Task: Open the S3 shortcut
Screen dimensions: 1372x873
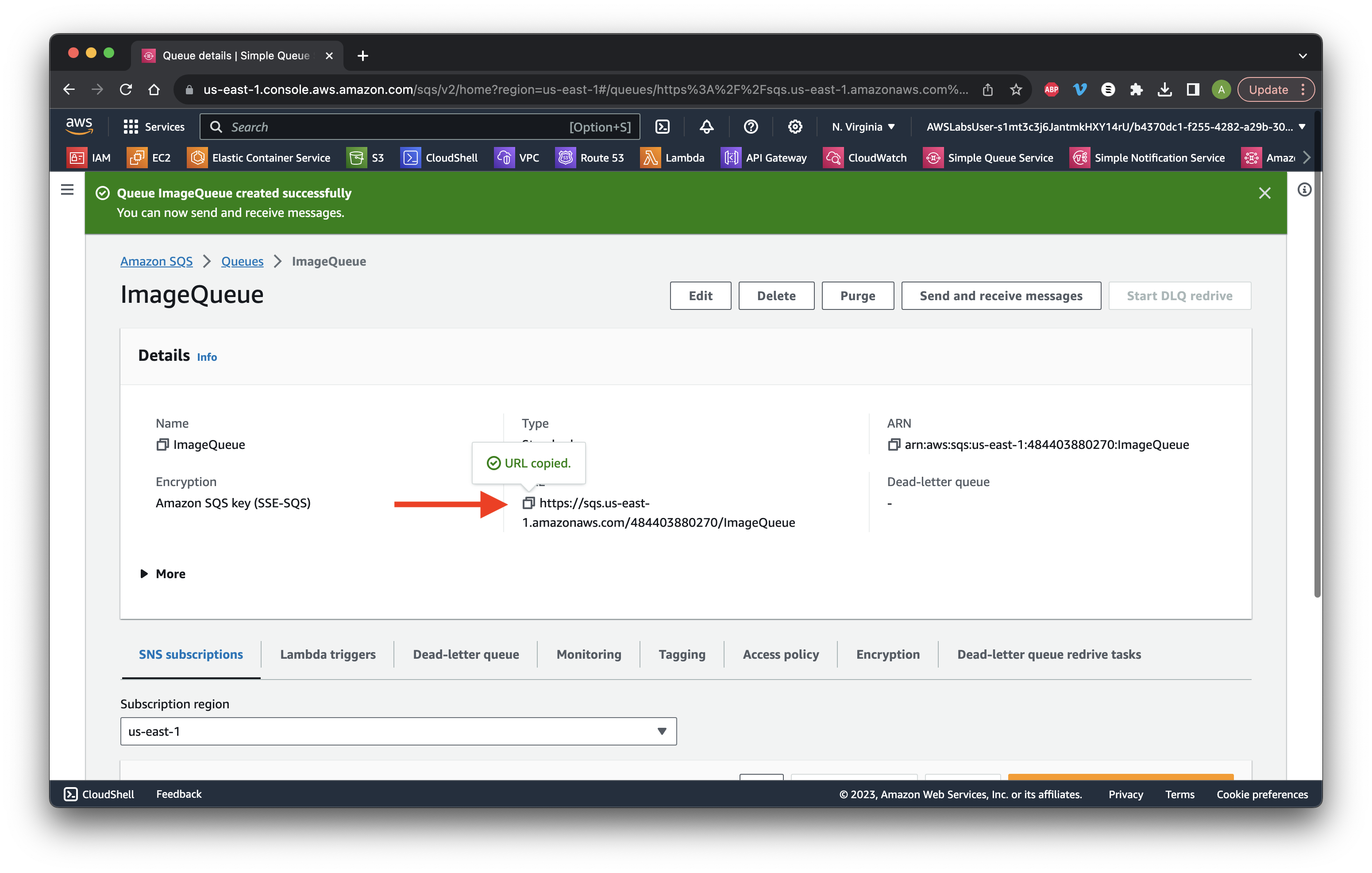Action: 366,157
